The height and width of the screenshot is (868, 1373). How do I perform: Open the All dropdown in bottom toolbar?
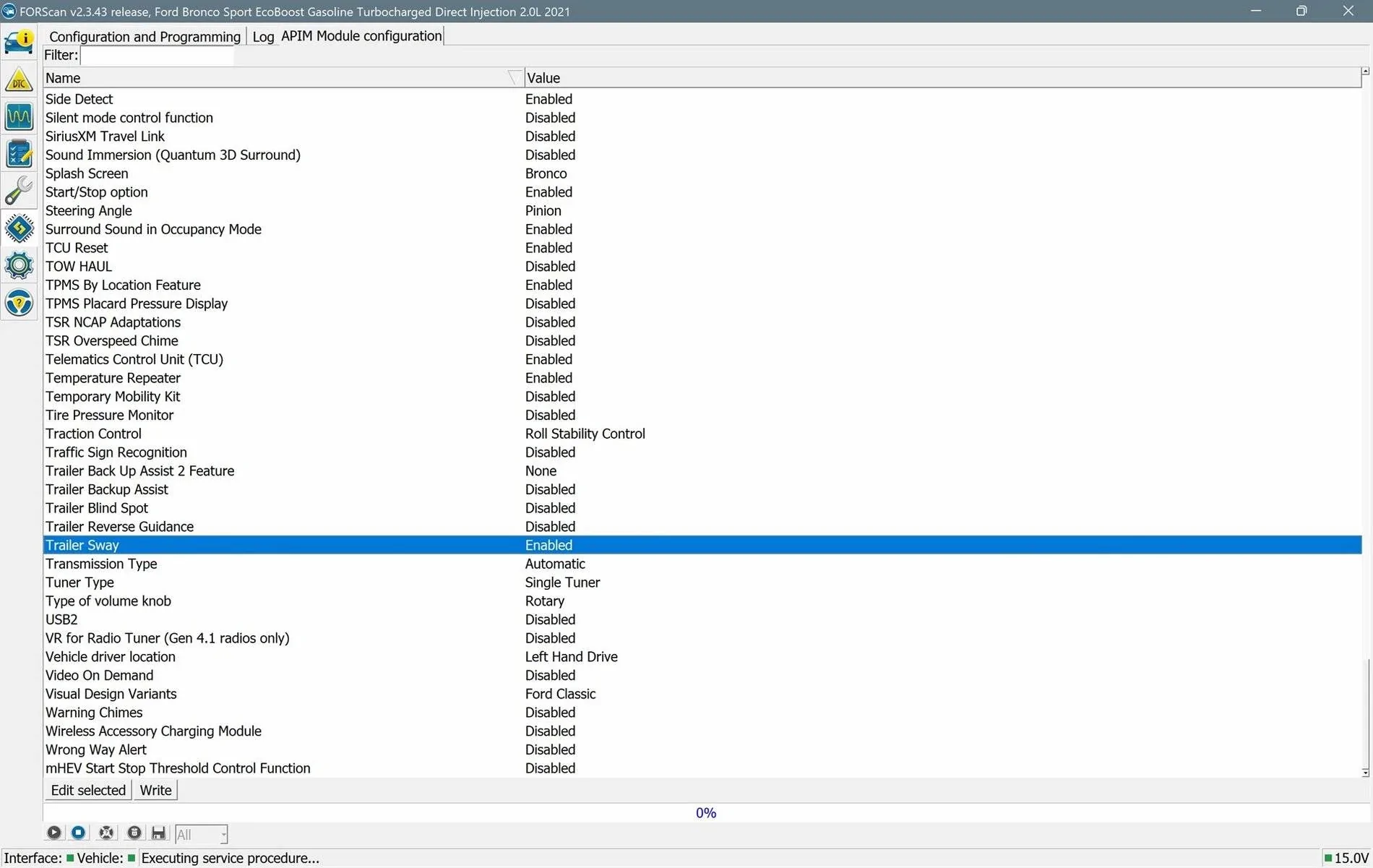202,834
